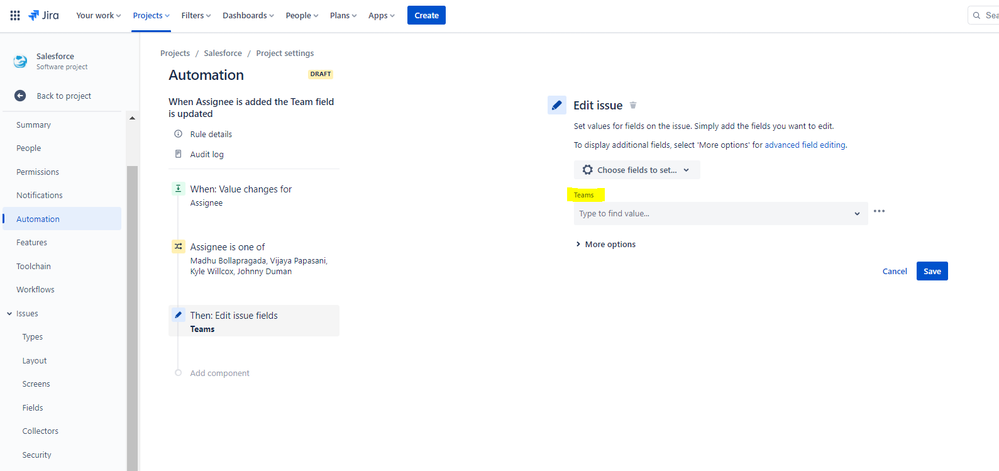The height and width of the screenshot is (471, 999).
Task: Click the Back to project arrow icon
Action: (20, 96)
